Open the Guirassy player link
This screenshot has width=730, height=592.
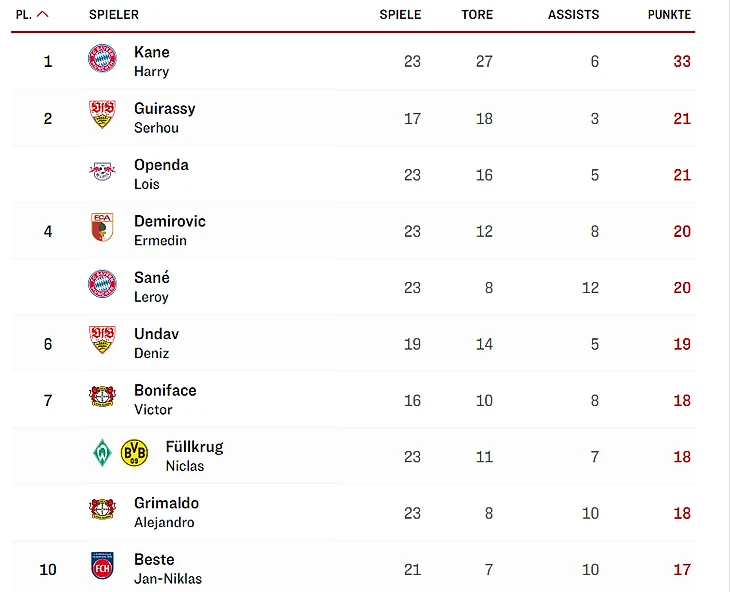(x=164, y=109)
